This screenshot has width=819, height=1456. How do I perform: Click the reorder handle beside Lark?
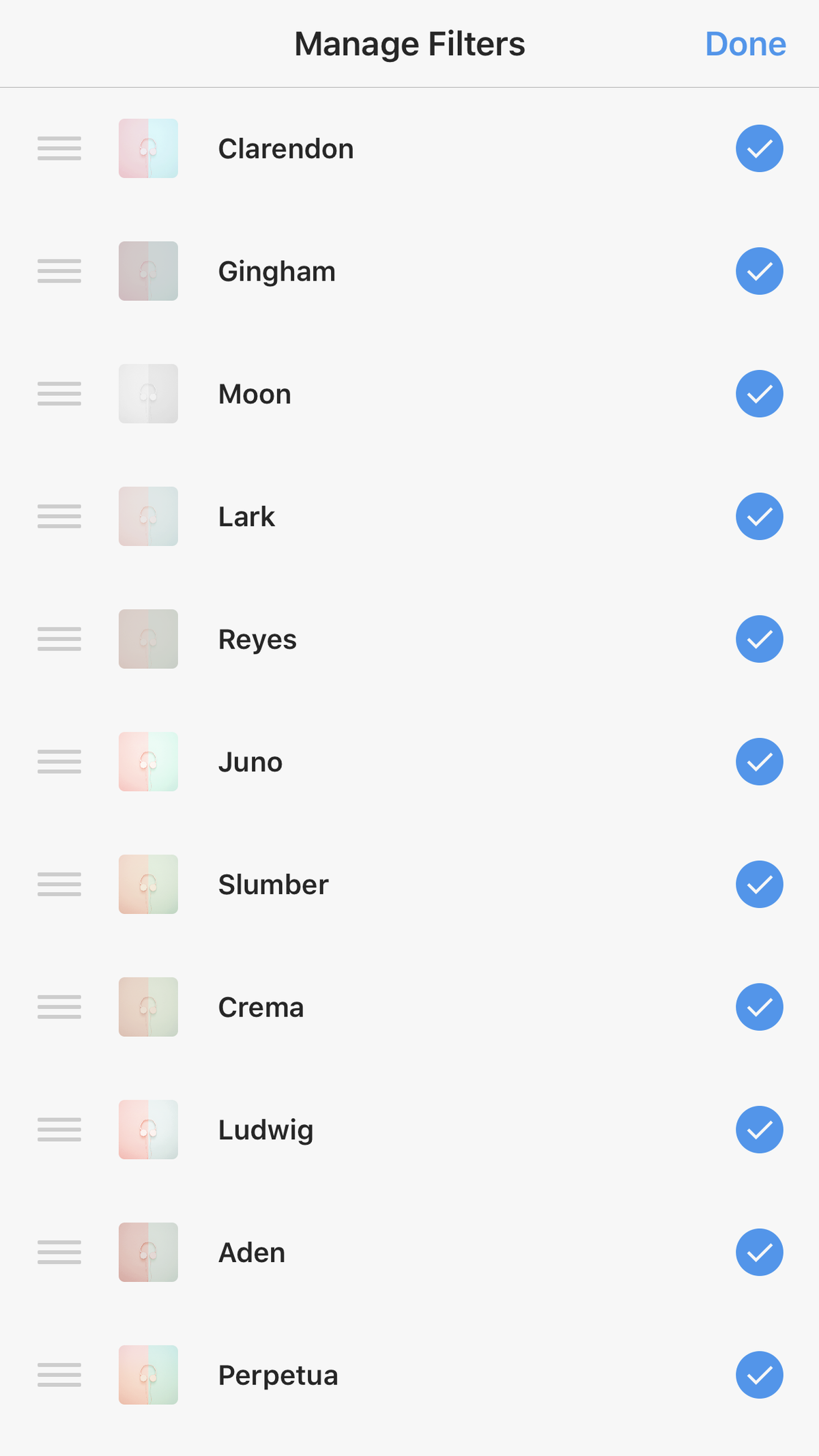pos(59,516)
